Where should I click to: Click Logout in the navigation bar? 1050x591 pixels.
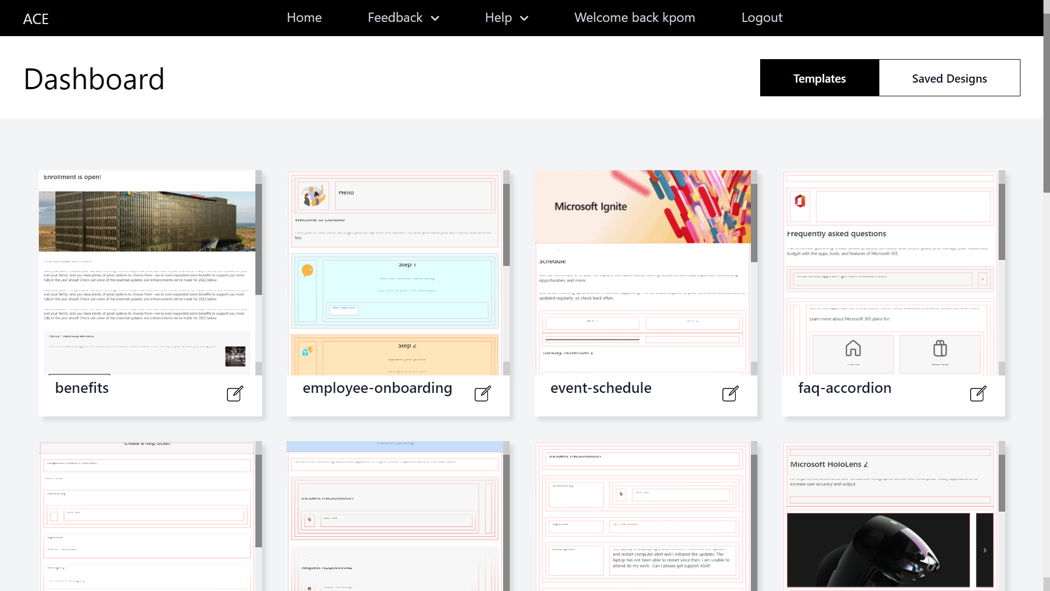[761, 17]
